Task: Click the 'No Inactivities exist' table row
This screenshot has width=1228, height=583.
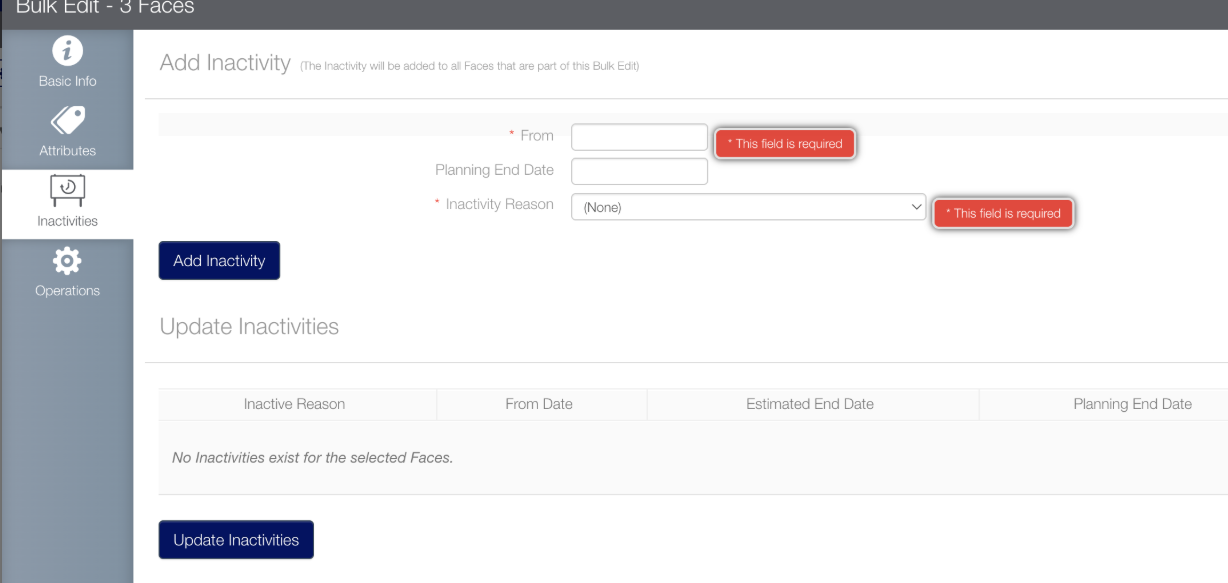Action: click(x=313, y=458)
